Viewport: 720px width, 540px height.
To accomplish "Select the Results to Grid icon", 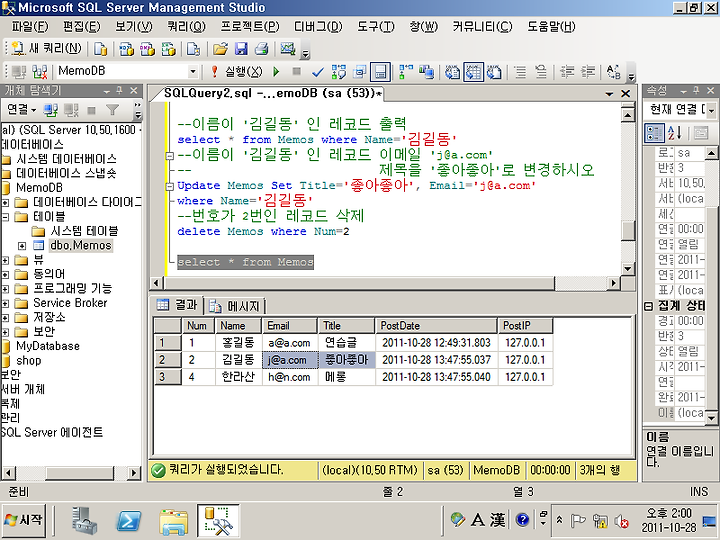I will coord(473,72).
